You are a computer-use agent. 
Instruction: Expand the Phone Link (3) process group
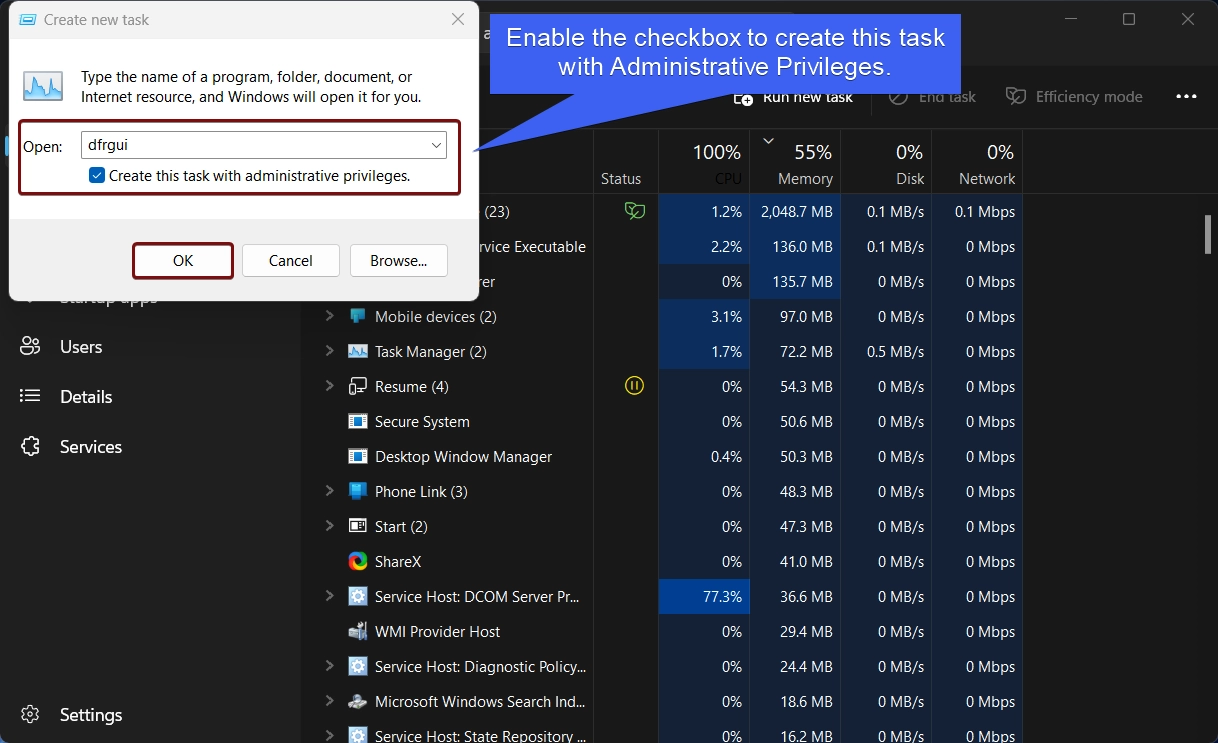tap(329, 492)
